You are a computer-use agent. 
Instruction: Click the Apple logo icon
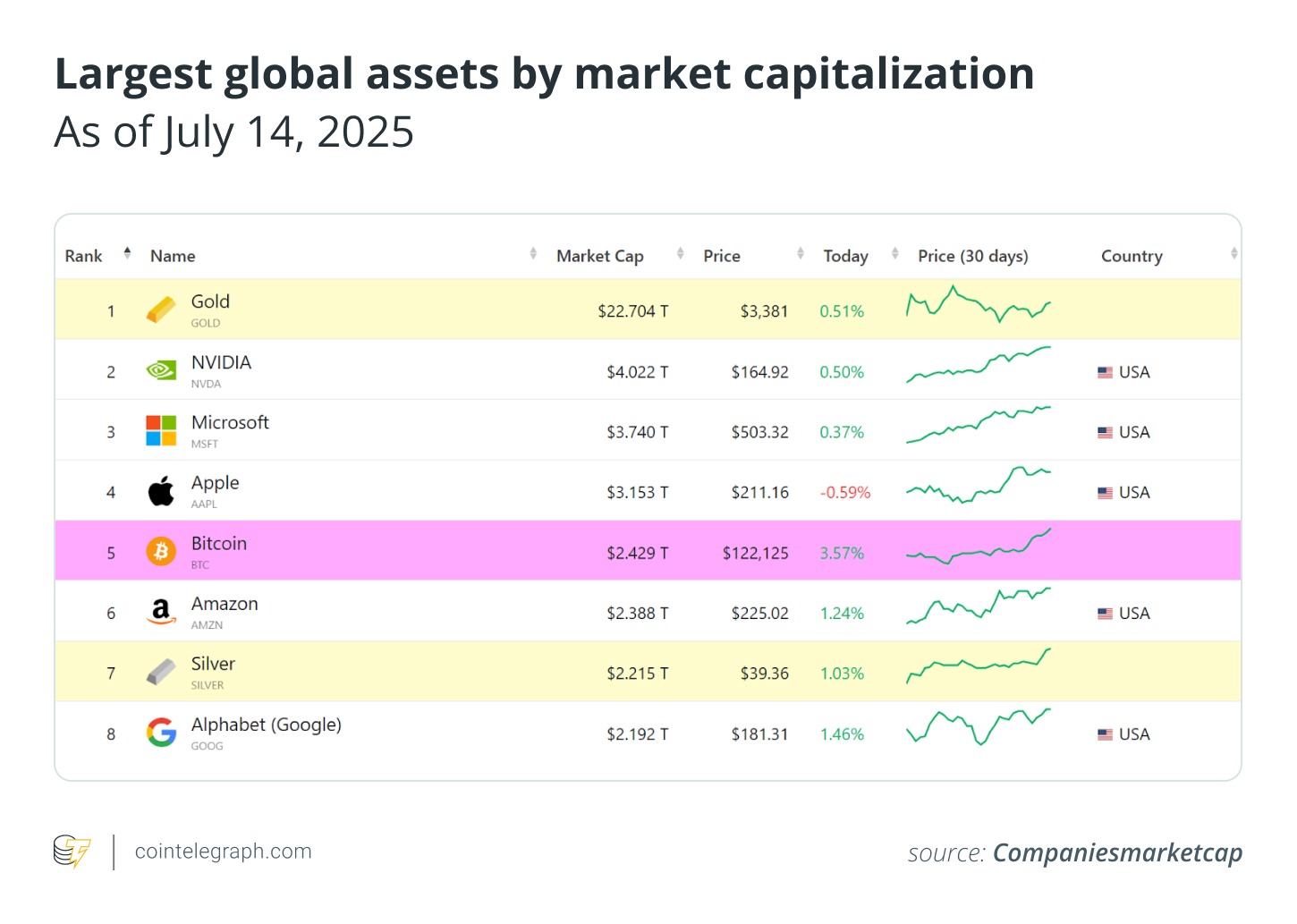(161, 491)
